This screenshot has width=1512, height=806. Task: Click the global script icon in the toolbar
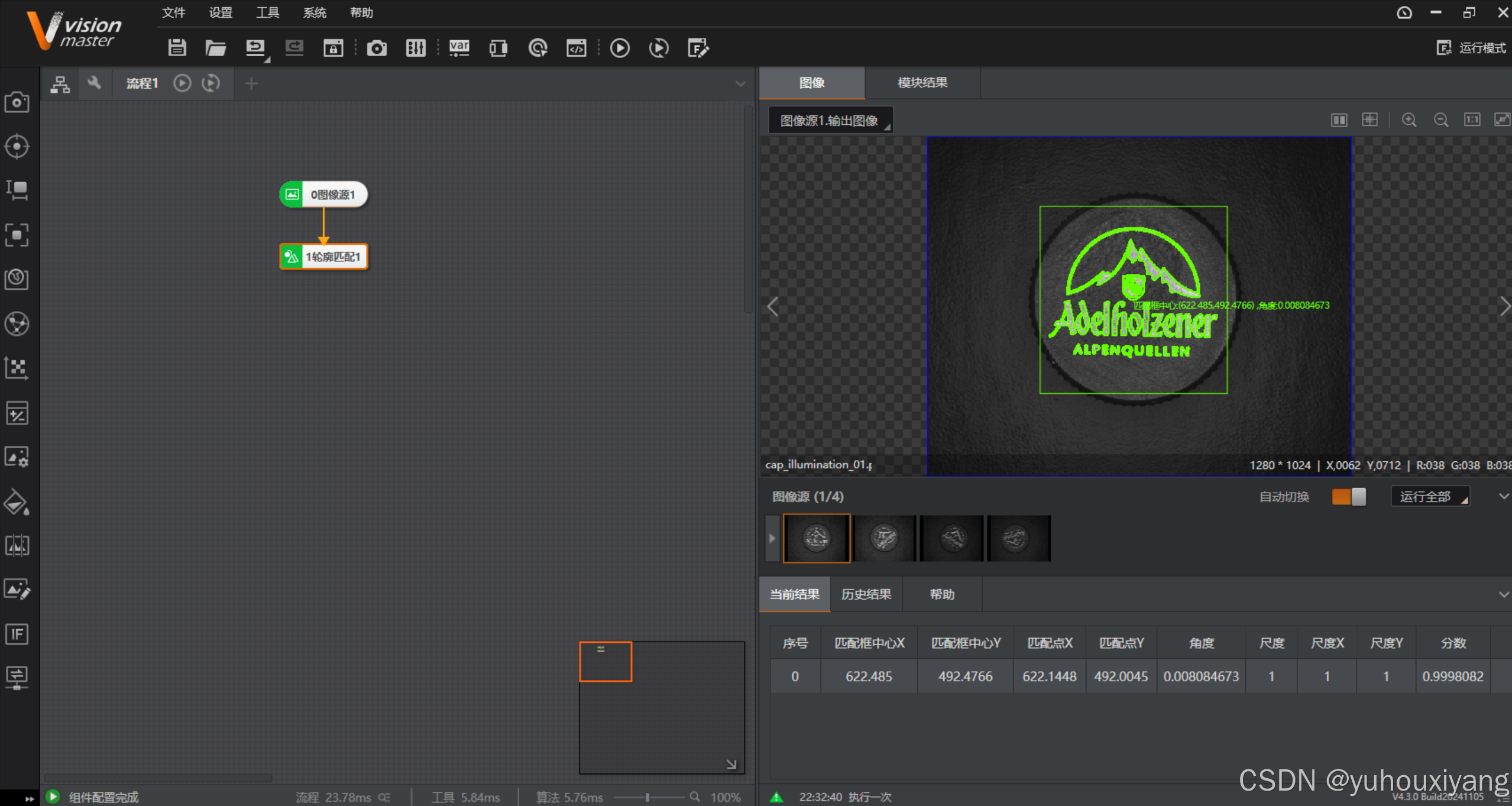(x=576, y=48)
